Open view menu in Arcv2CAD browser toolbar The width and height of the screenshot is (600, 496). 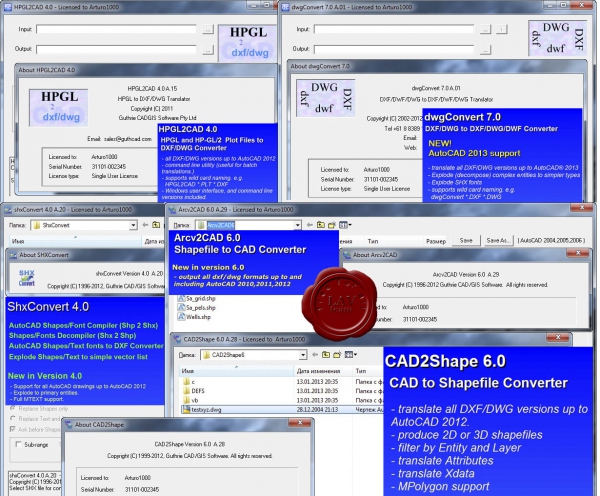[345, 225]
